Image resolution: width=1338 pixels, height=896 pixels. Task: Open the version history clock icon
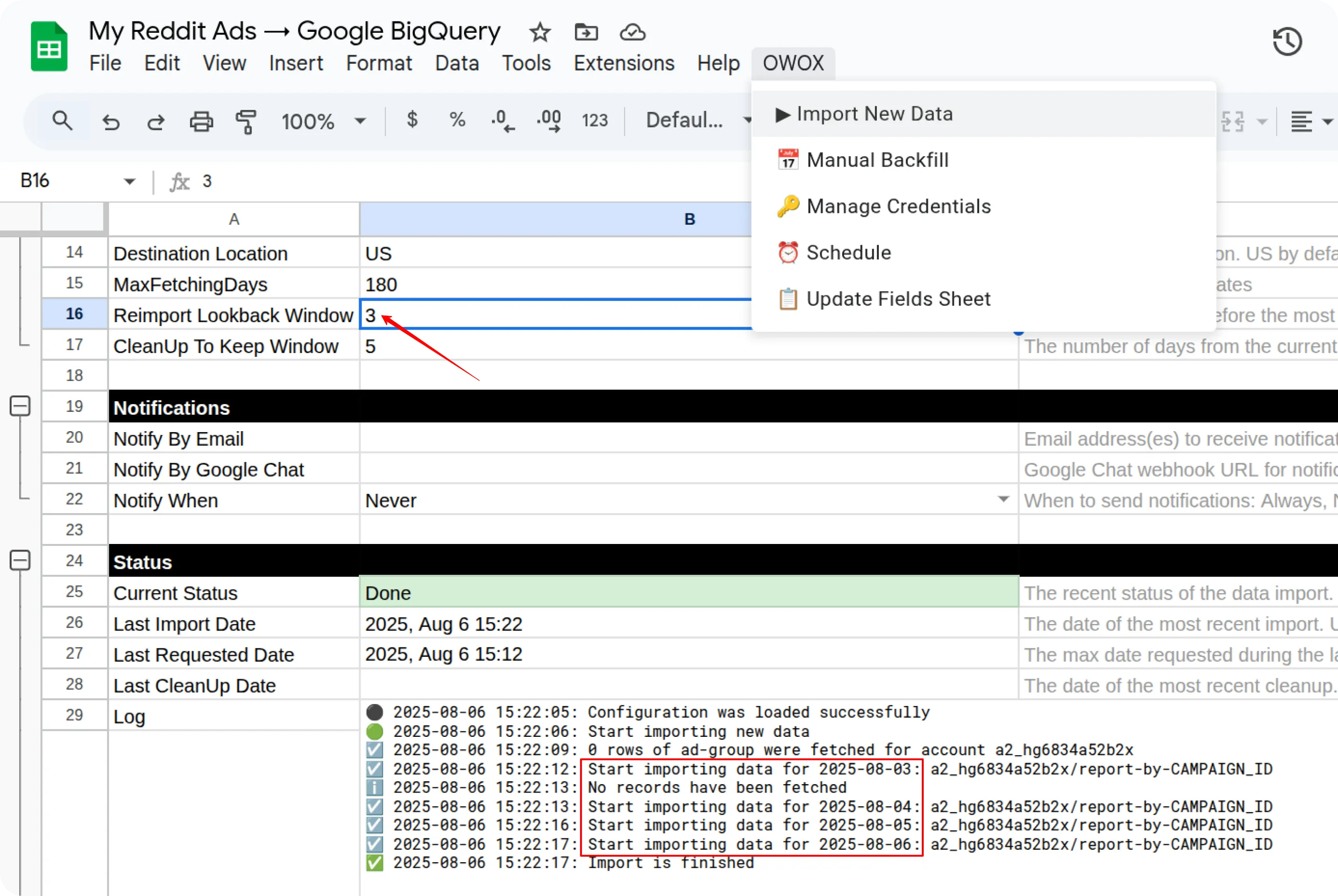tap(1287, 42)
